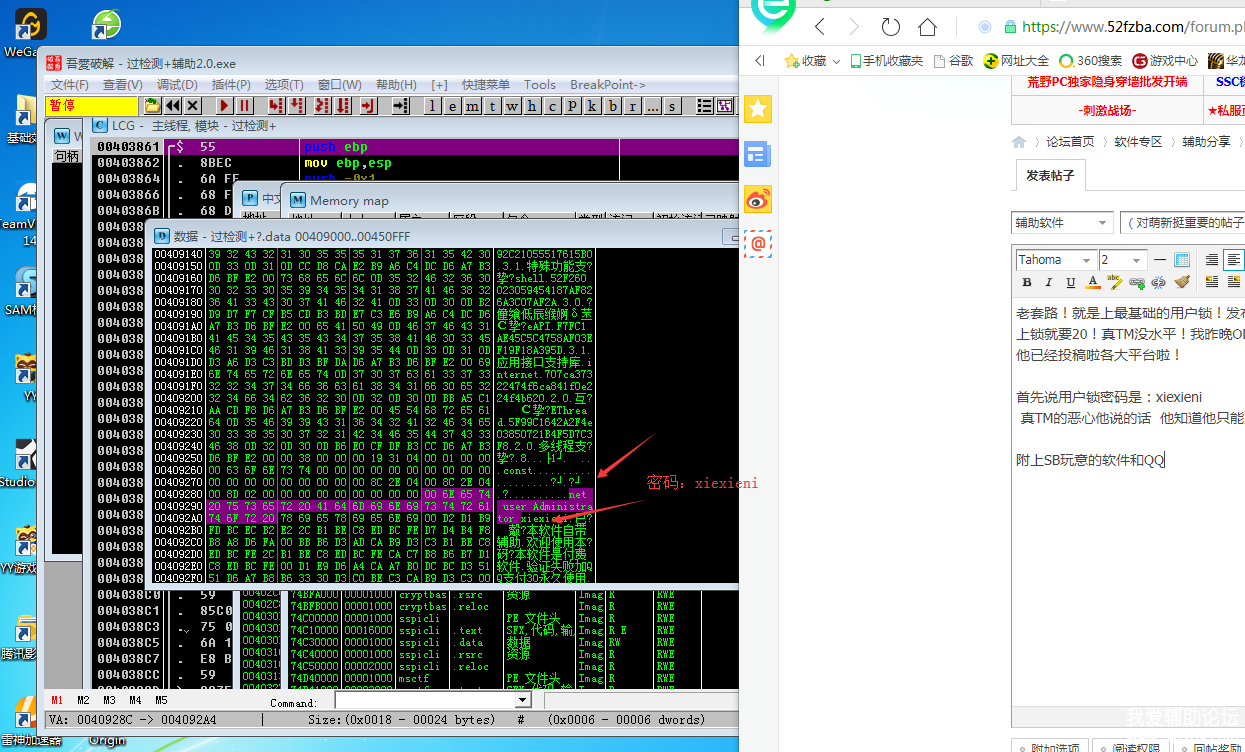Screen dimensions: 1245x752
Task: Click the Open file icon in debugger toolbar
Action: tap(152, 105)
